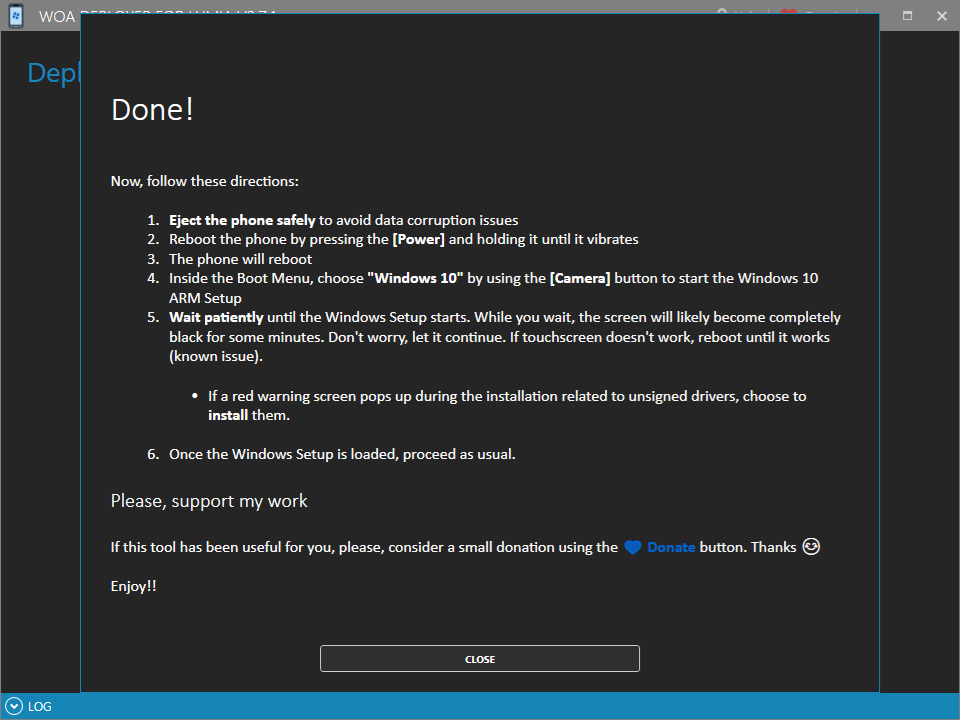Close the WOA Deployer window
The height and width of the screenshot is (720, 960).
point(942,16)
